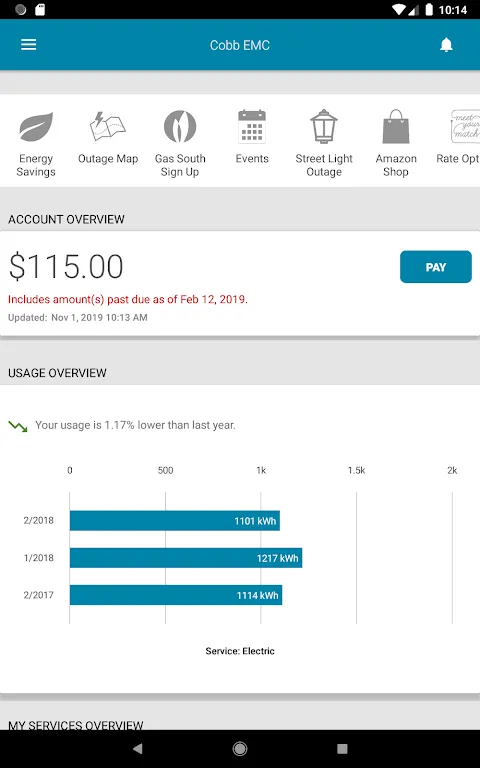Open Energy Savings leaf icon
The height and width of the screenshot is (768, 480).
[x=36, y=127]
